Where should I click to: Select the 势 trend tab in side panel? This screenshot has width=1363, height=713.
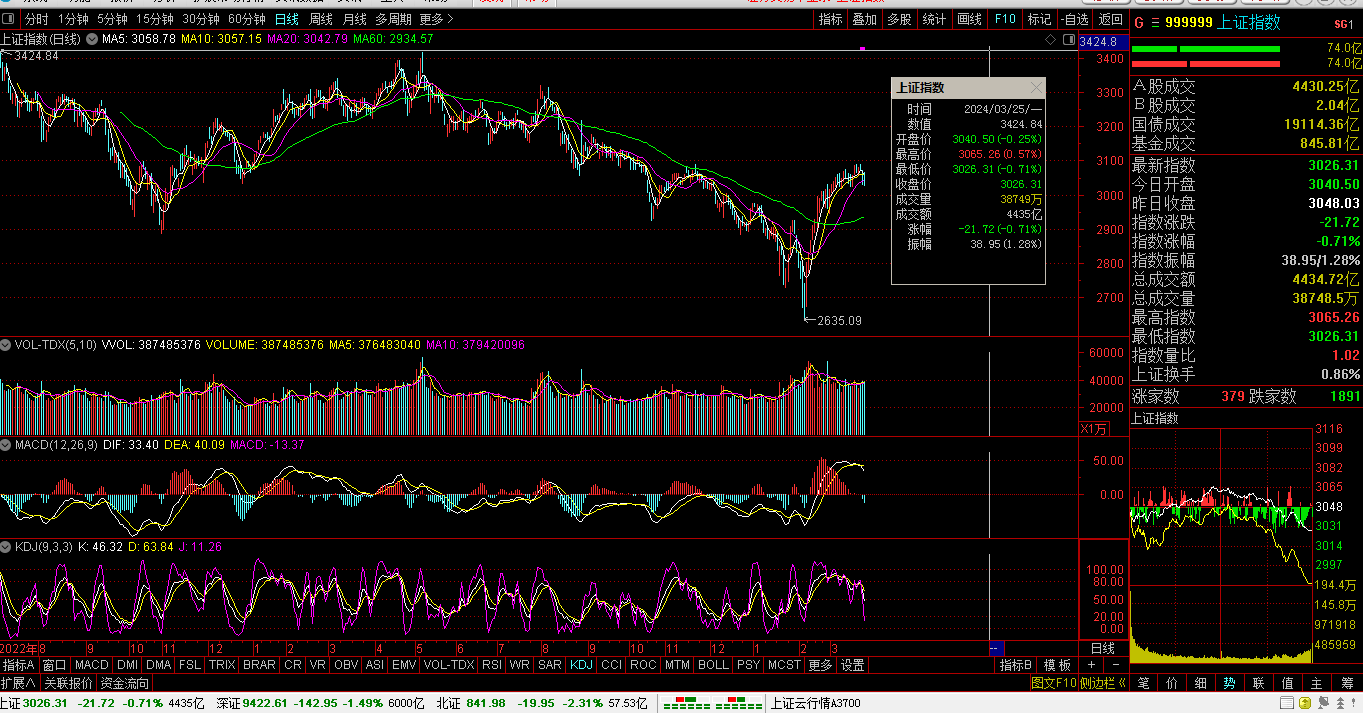point(1229,683)
